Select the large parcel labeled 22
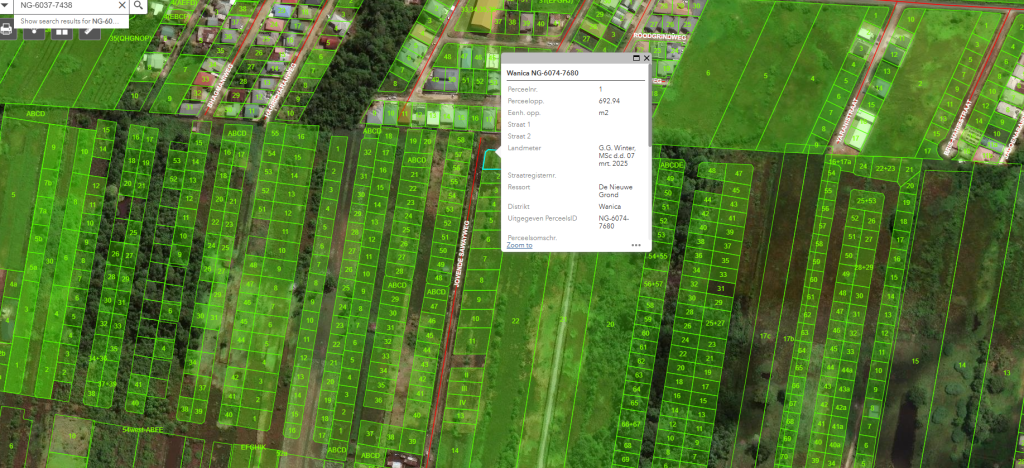 coord(516,320)
